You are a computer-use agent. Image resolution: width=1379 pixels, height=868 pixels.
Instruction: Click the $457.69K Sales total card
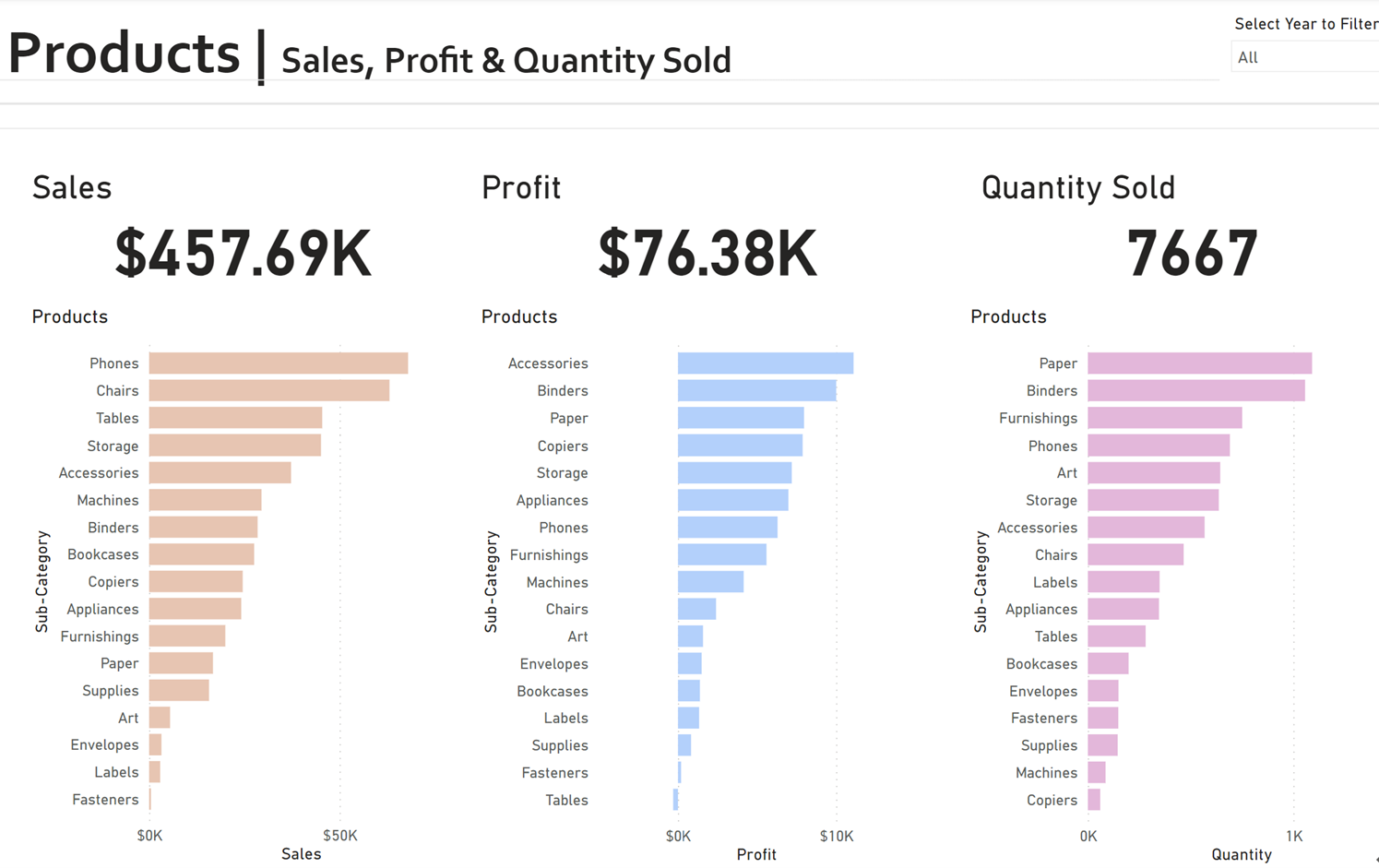(x=243, y=254)
